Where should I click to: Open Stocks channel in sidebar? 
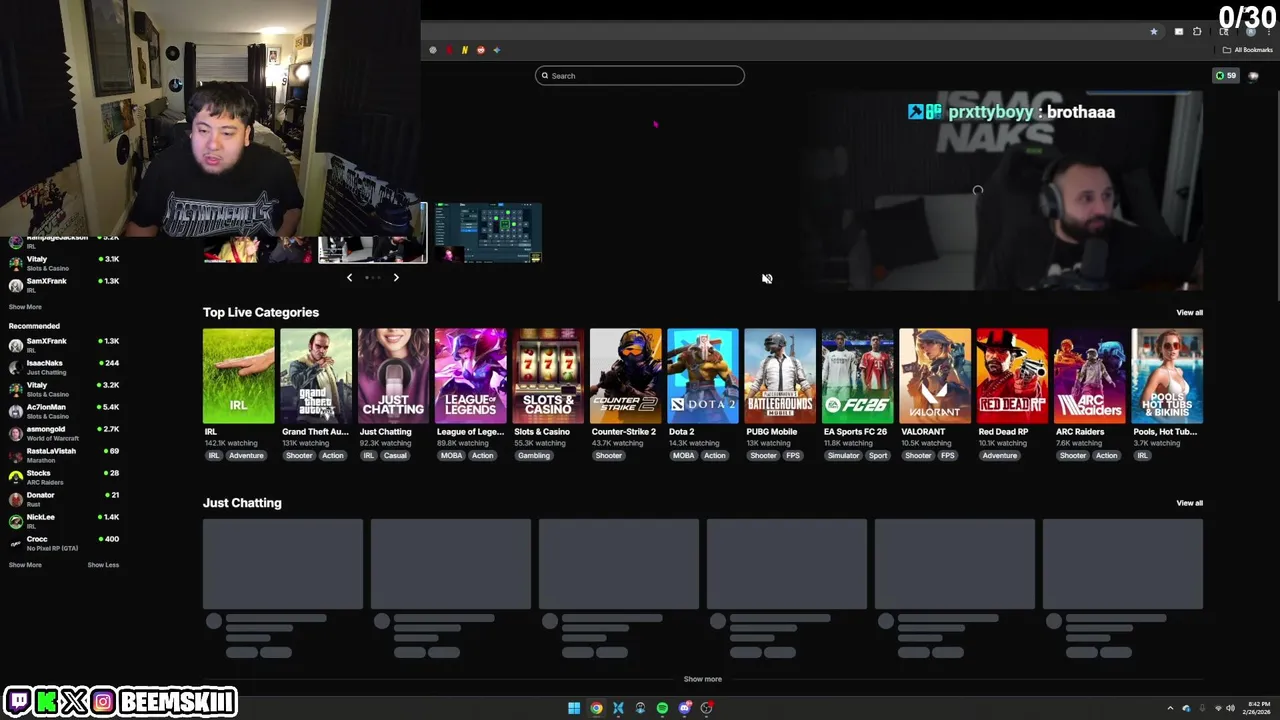pyautogui.click(x=64, y=477)
